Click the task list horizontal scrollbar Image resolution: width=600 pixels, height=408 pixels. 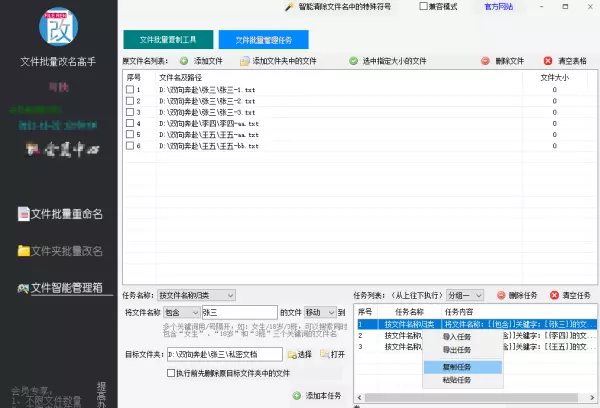(471, 398)
